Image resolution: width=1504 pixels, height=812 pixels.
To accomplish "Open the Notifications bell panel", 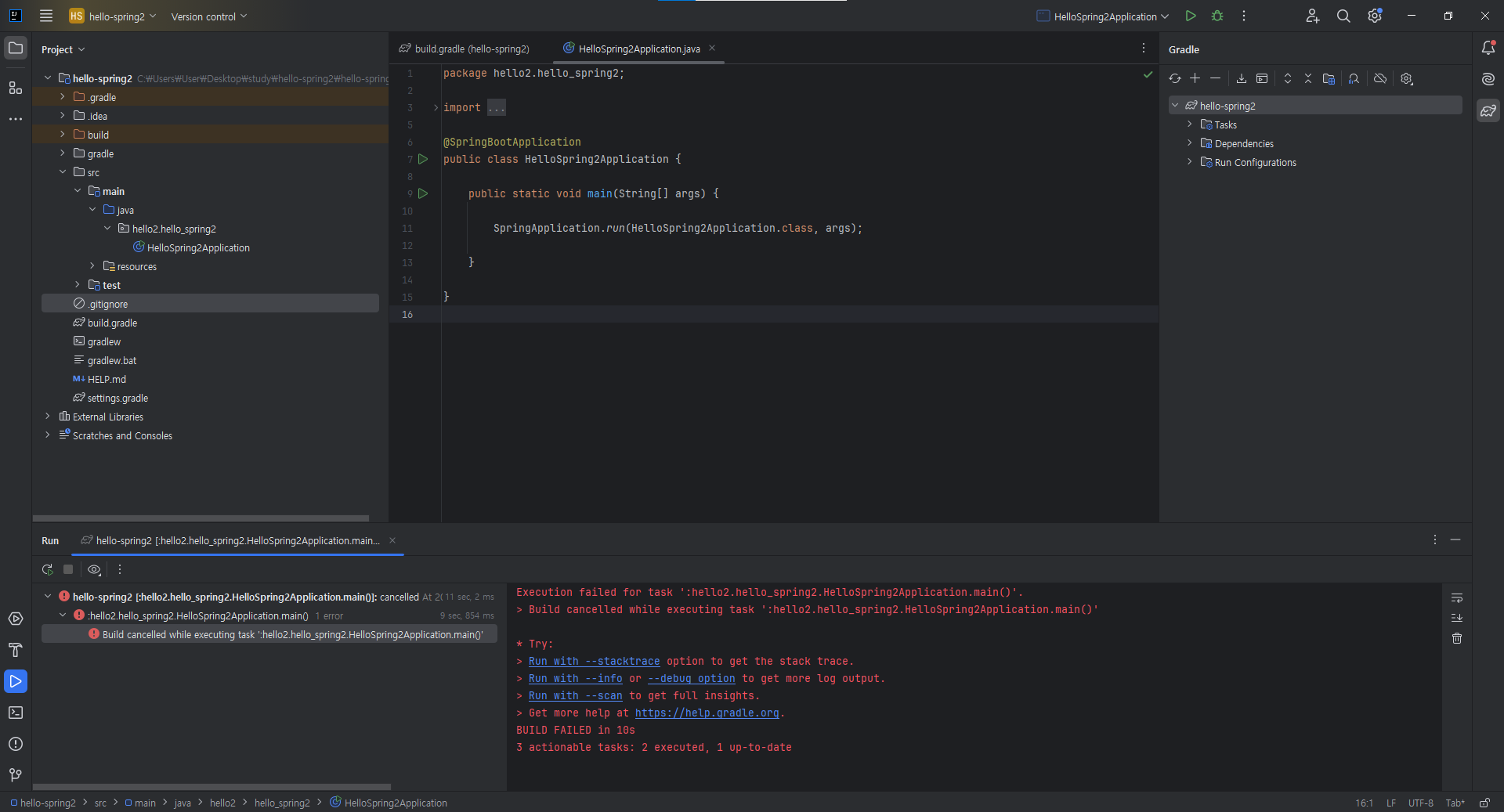I will [x=1488, y=48].
